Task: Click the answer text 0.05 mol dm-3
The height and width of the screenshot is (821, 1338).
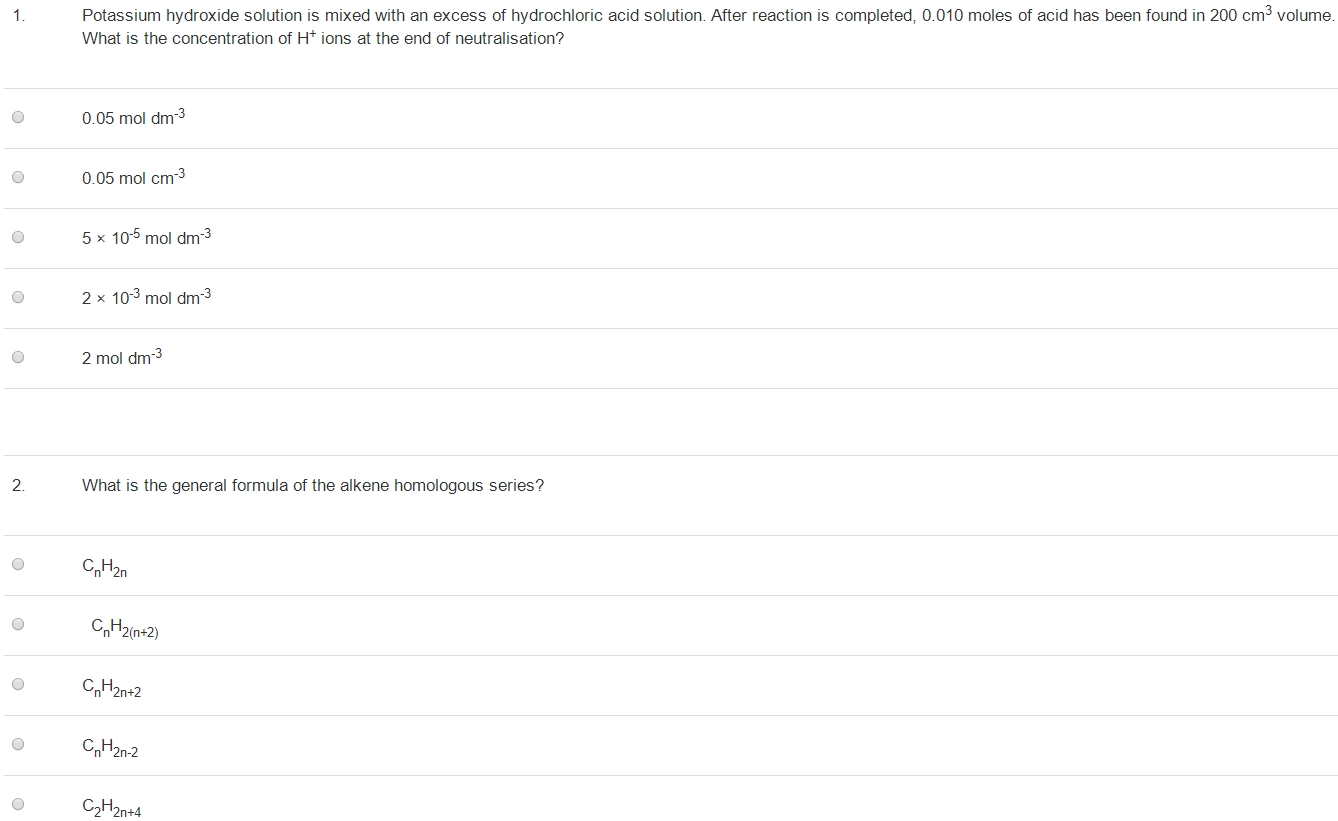Action: (134, 117)
